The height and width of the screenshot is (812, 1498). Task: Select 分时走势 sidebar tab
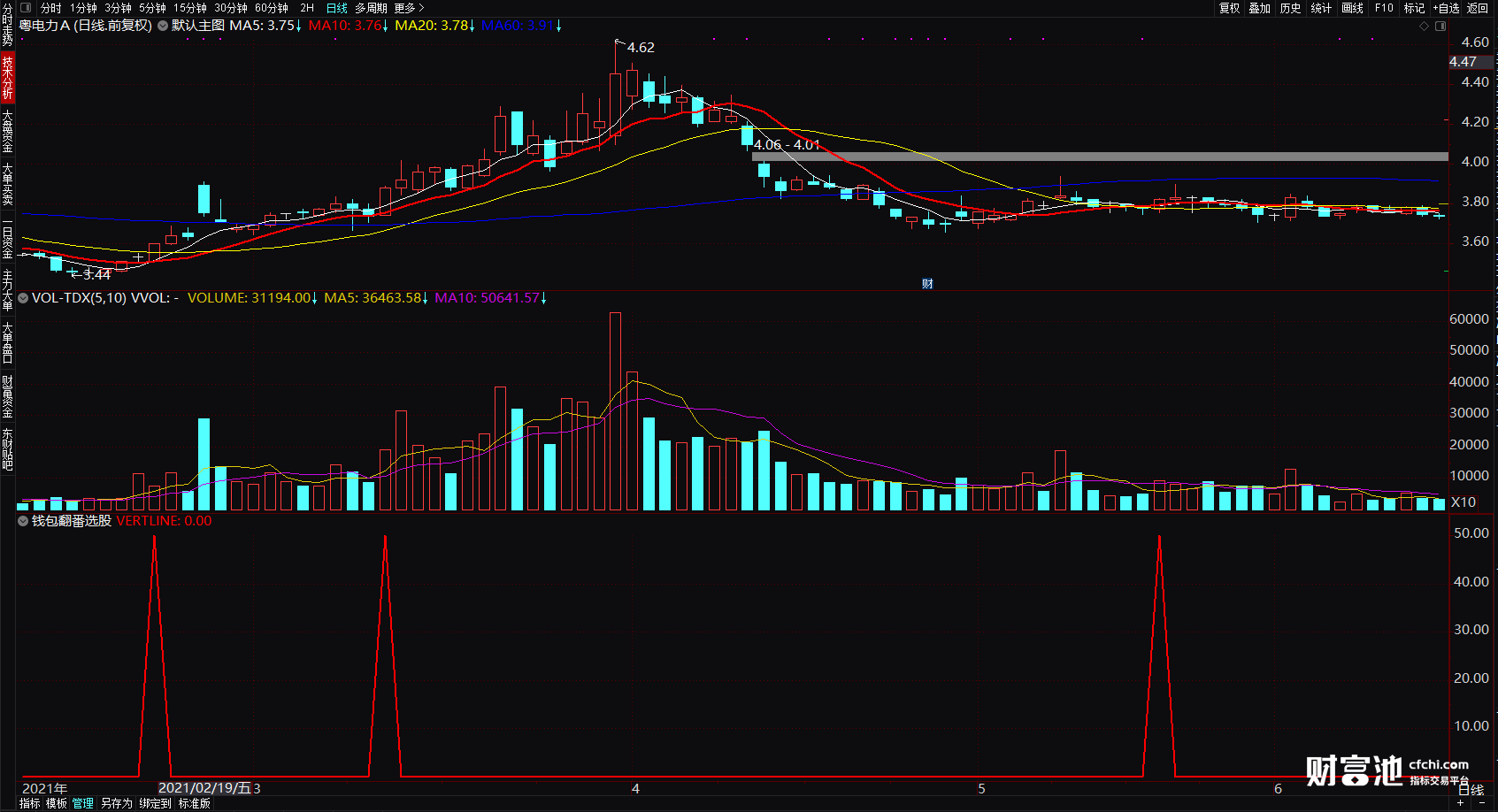7,25
